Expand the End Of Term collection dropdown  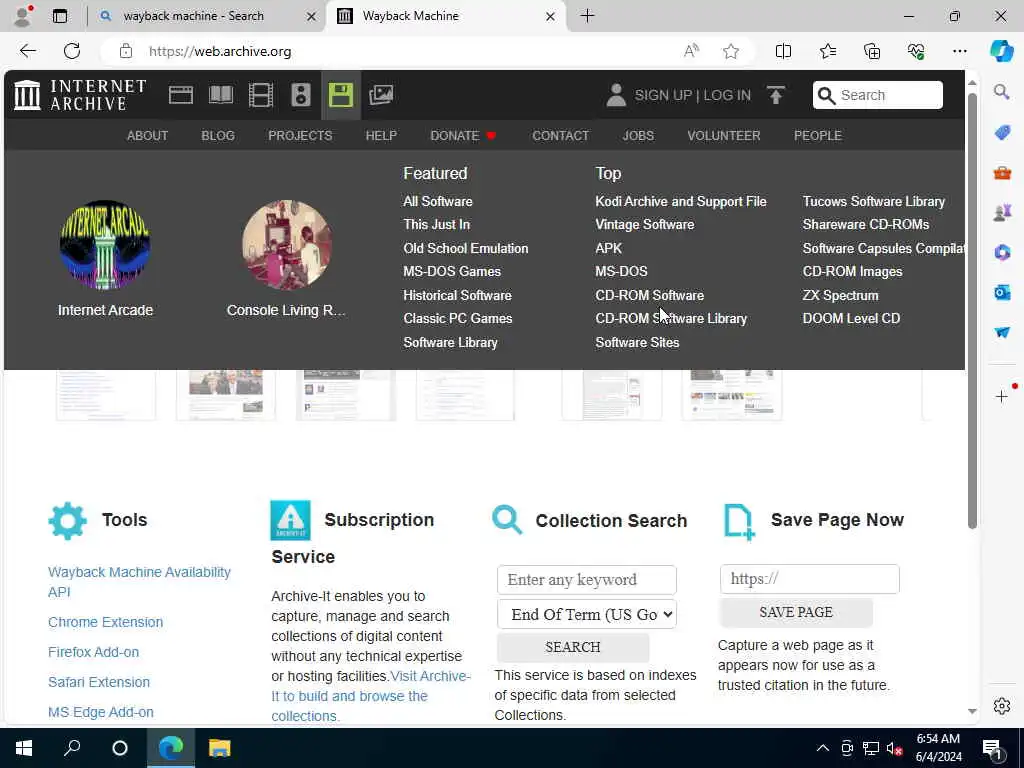(586, 614)
